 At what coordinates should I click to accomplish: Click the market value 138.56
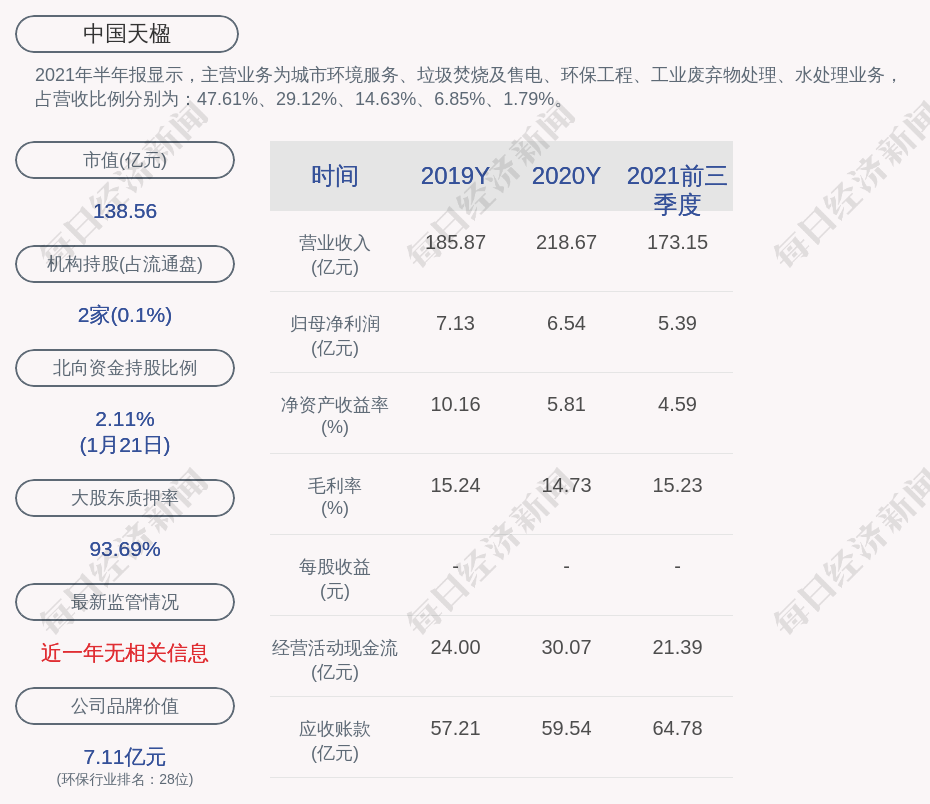[x=125, y=211]
